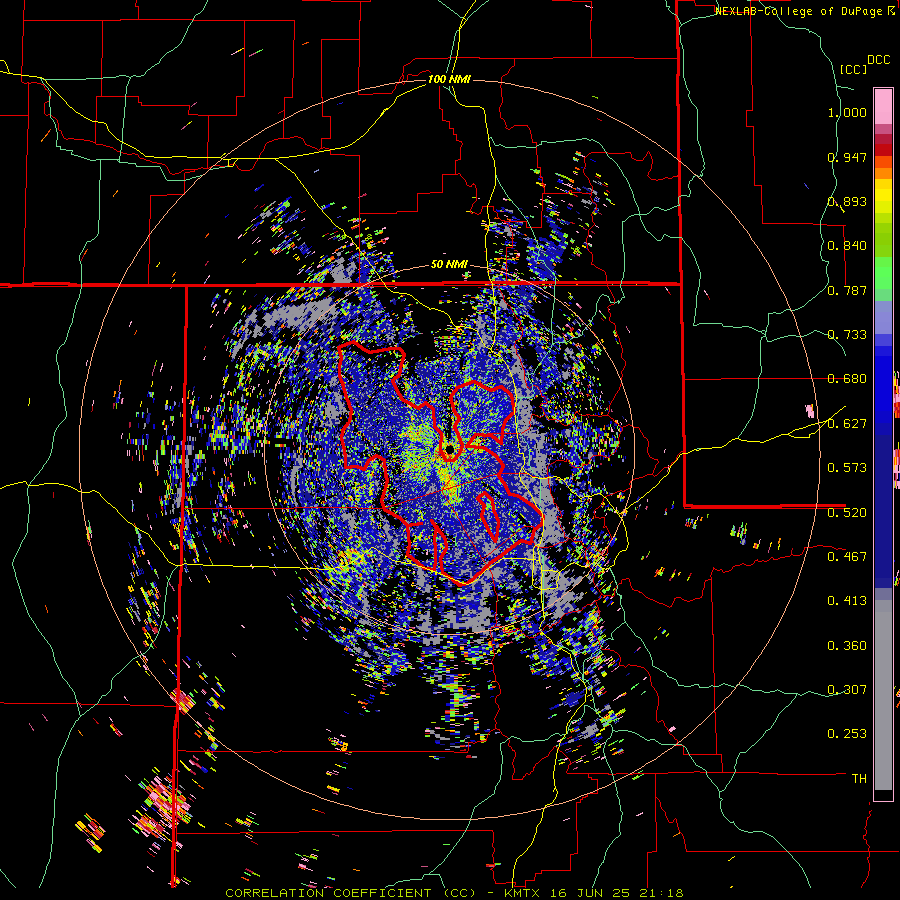Select the 0.573 scale value
Viewport: 900px width, 900px height.
(x=847, y=468)
